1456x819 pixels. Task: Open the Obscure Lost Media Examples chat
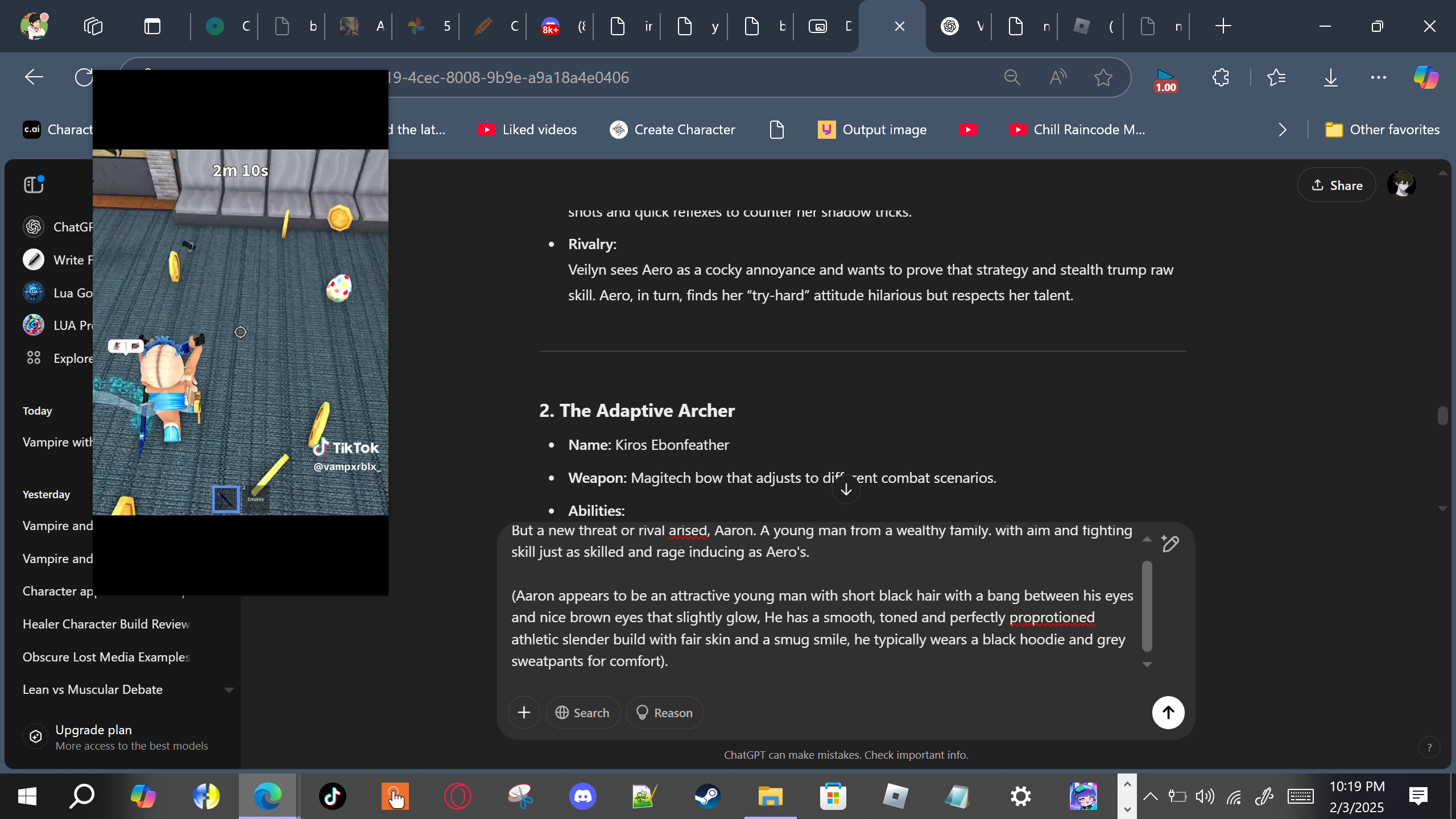click(x=106, y=657)
